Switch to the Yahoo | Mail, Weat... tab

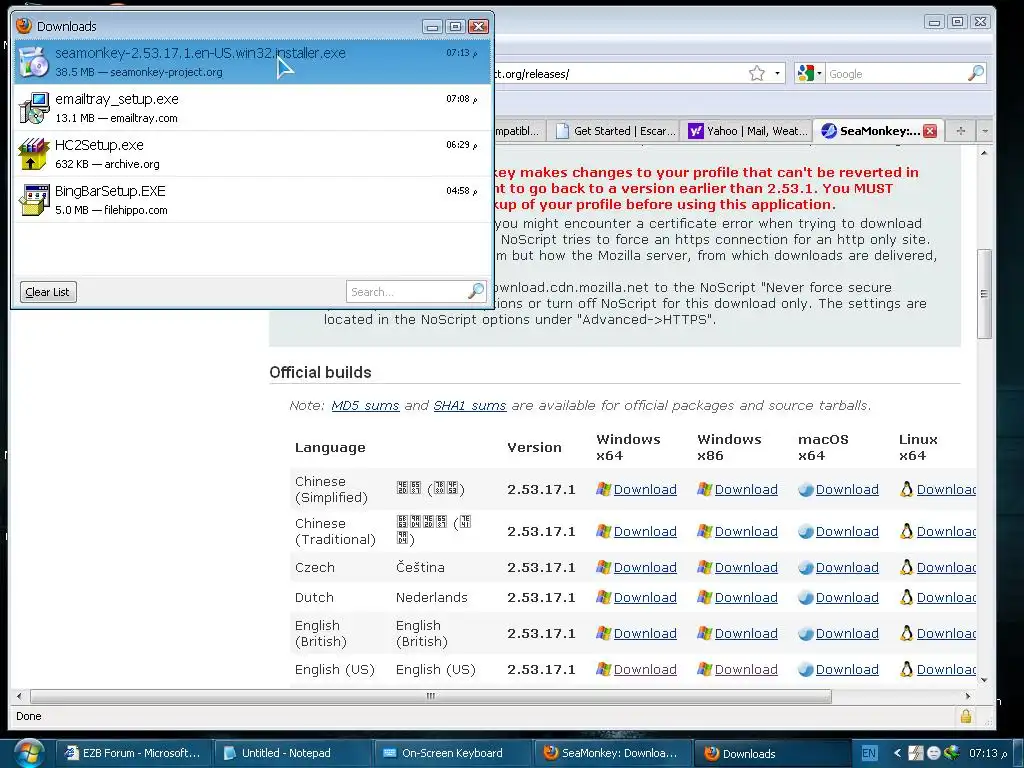747,131
